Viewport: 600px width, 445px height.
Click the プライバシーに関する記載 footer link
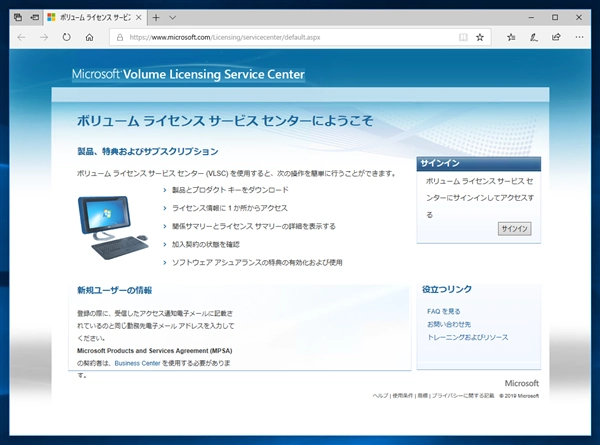[x=463, y=396]
